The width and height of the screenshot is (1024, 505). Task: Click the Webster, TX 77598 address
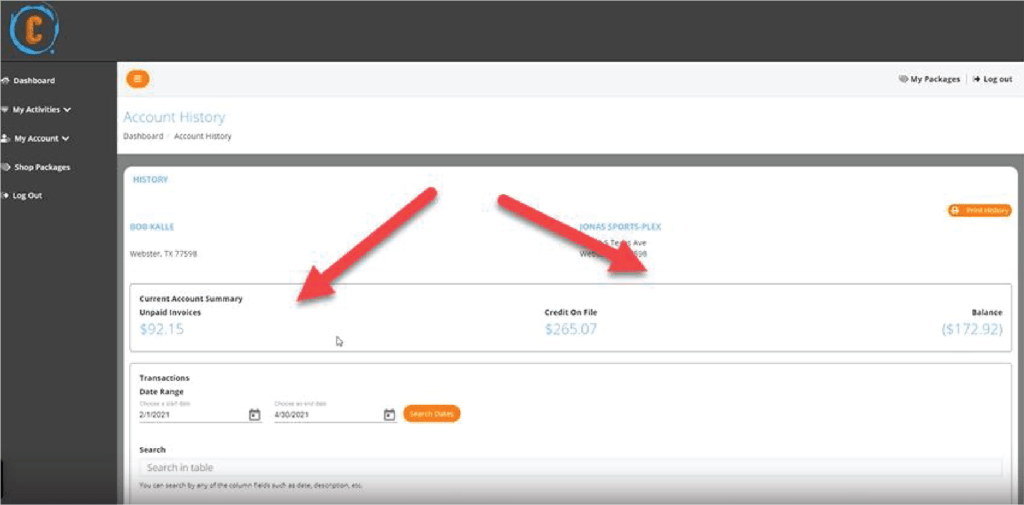[x=163, y=253]
